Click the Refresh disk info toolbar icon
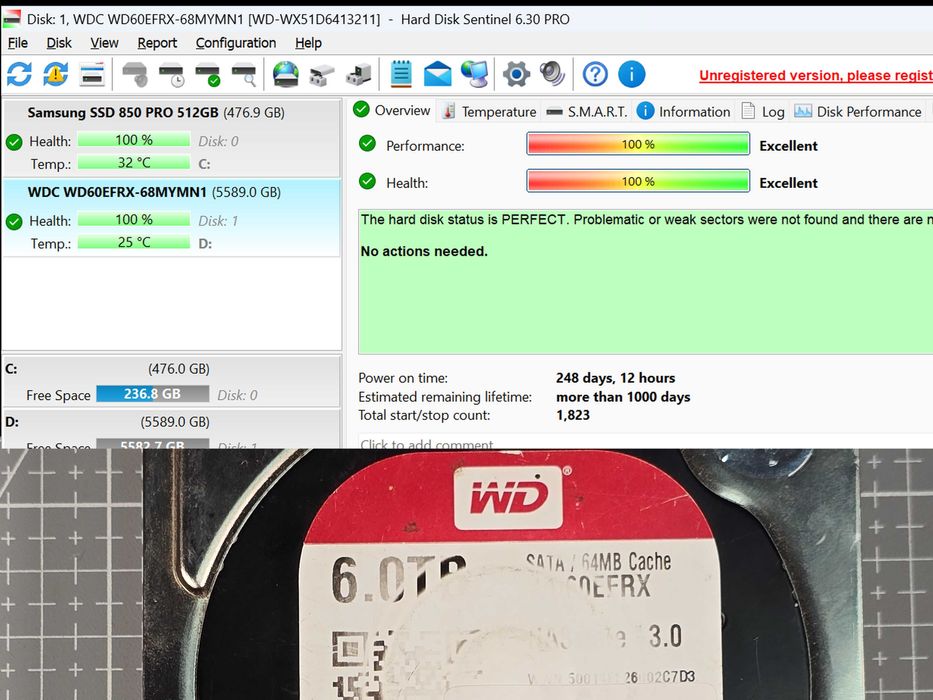 coord(19,74)
